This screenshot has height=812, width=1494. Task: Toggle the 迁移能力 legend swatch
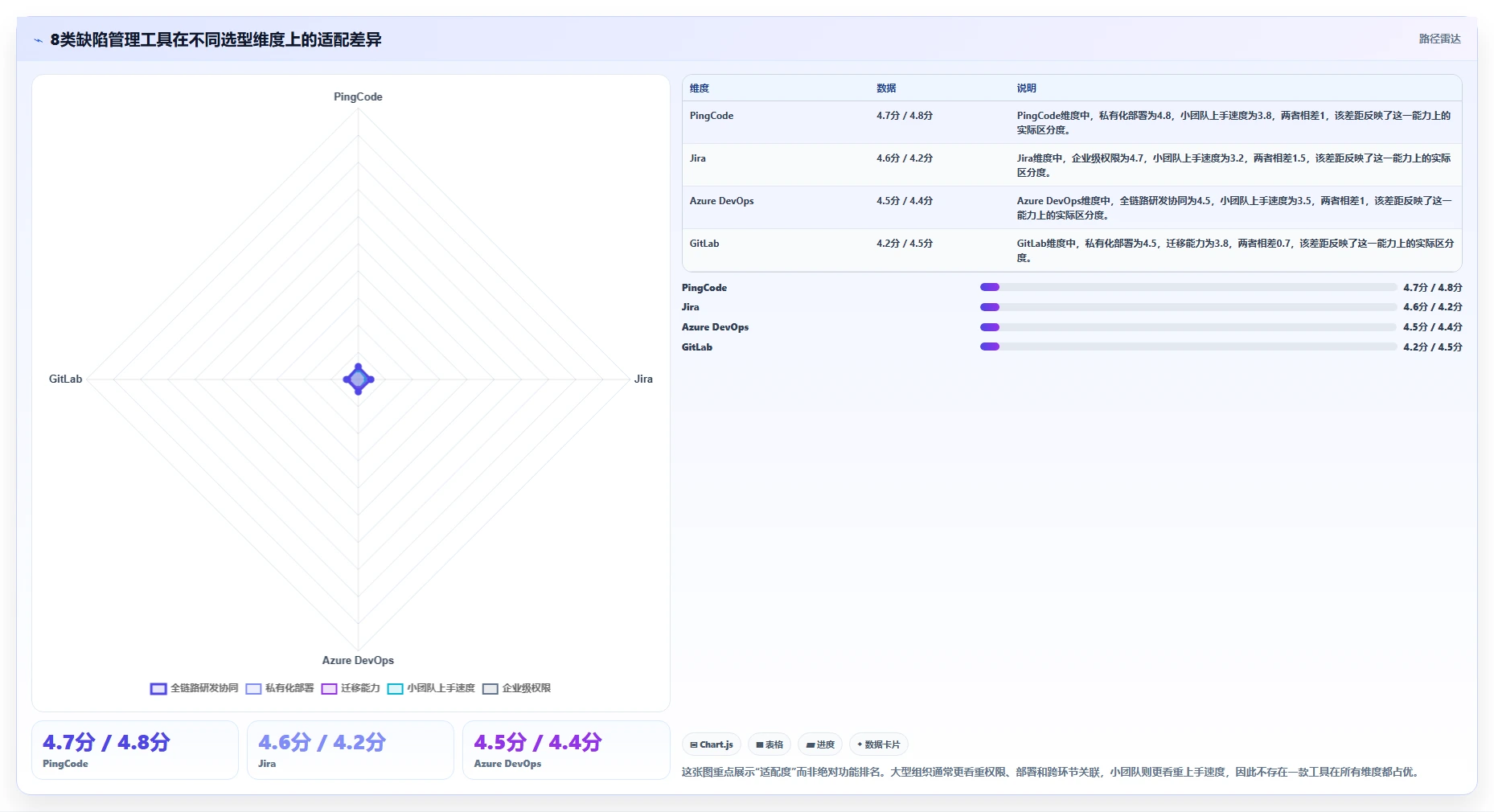click(329, 689)
